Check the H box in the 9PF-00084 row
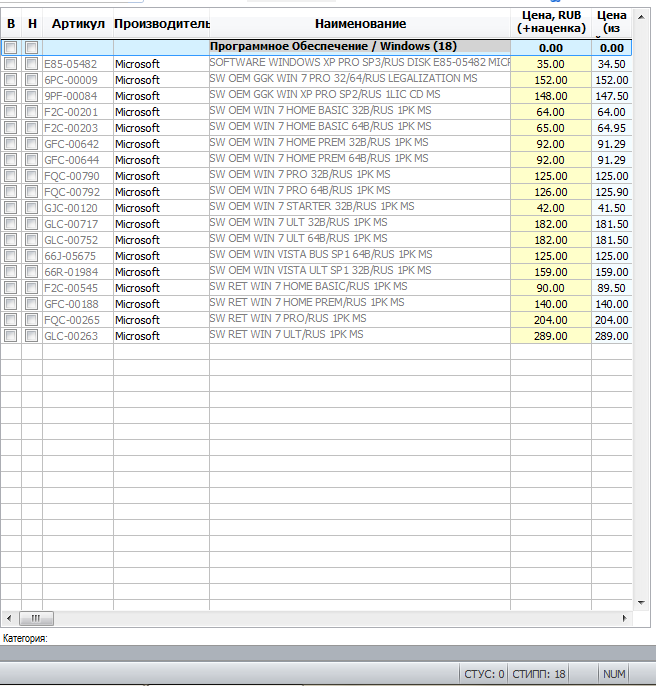The height and width of the screenshot is (686, 656). click(32, 96)
